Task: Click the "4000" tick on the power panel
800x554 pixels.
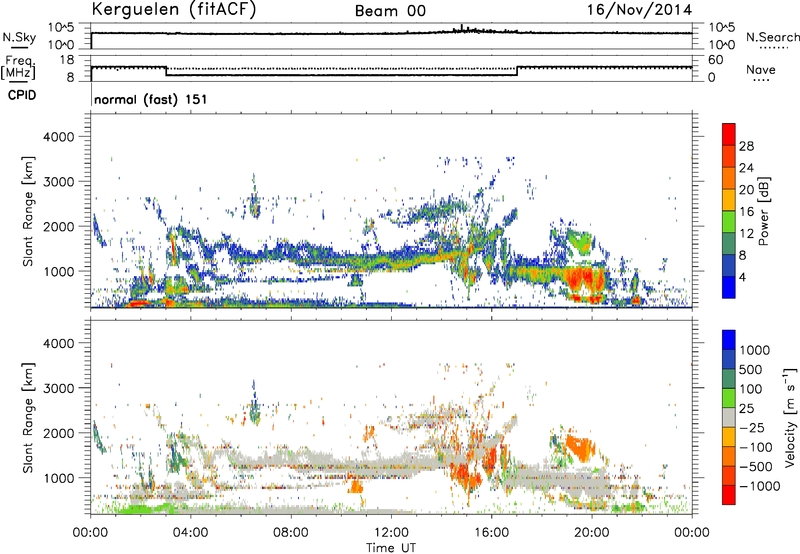Action: (59, 137)
